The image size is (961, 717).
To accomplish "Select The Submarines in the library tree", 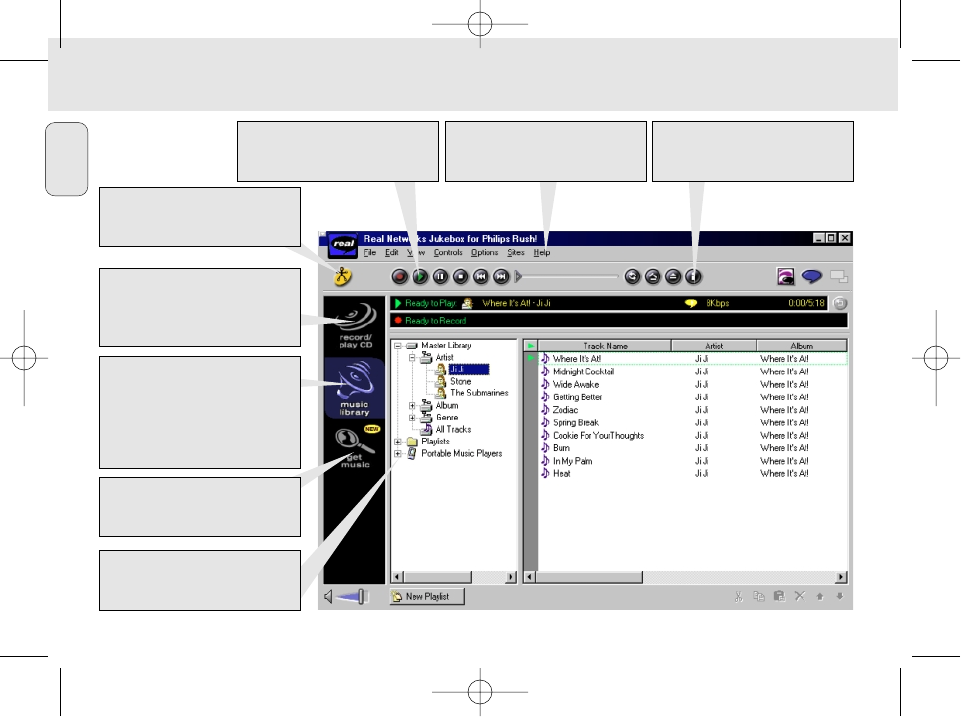I will [x=479, y=393].
